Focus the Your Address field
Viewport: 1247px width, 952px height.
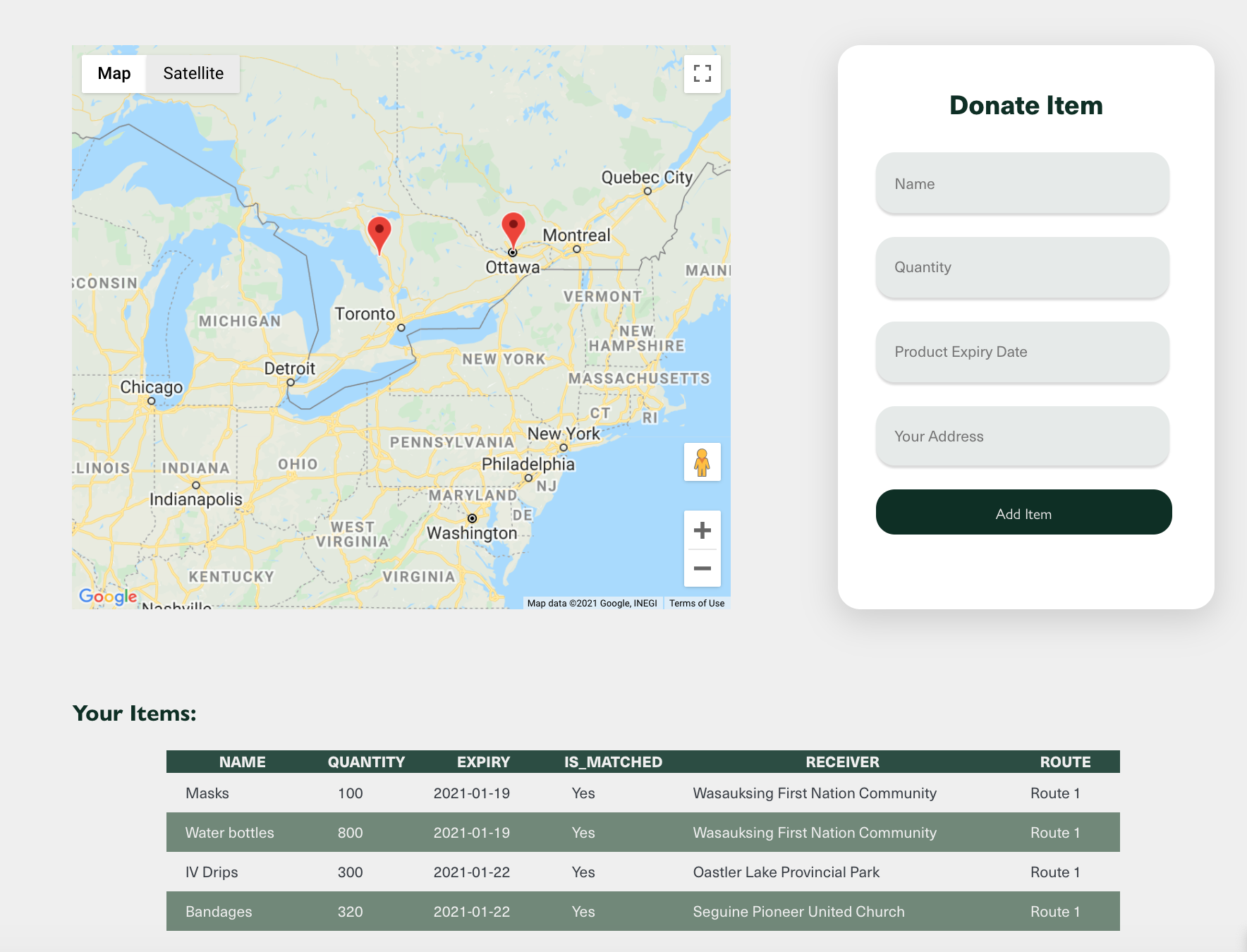point(1022,437)
